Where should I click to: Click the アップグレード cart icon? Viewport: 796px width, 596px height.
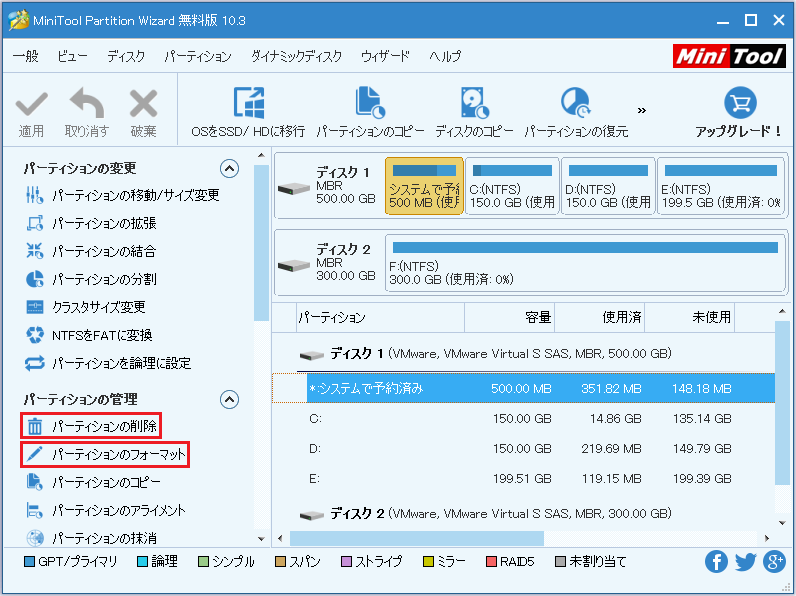[x=740, y=103]
